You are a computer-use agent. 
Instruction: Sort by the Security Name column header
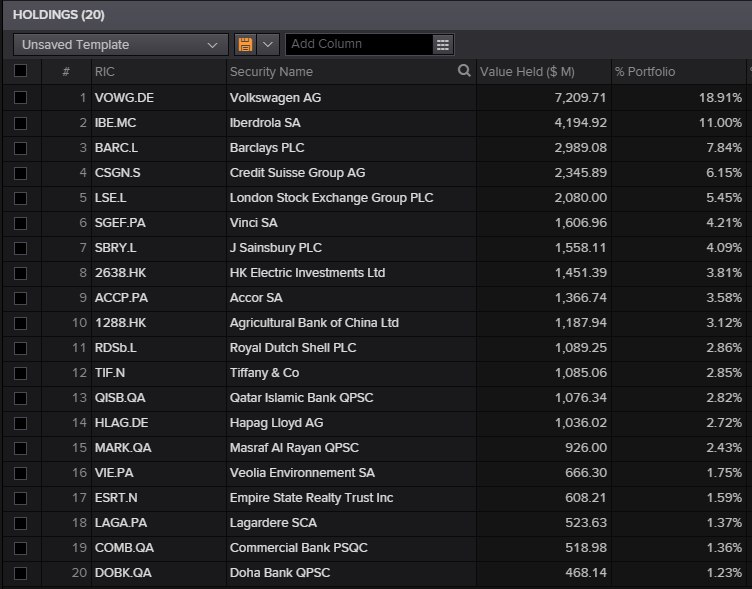pyautogui.click(x=271, y=72)
